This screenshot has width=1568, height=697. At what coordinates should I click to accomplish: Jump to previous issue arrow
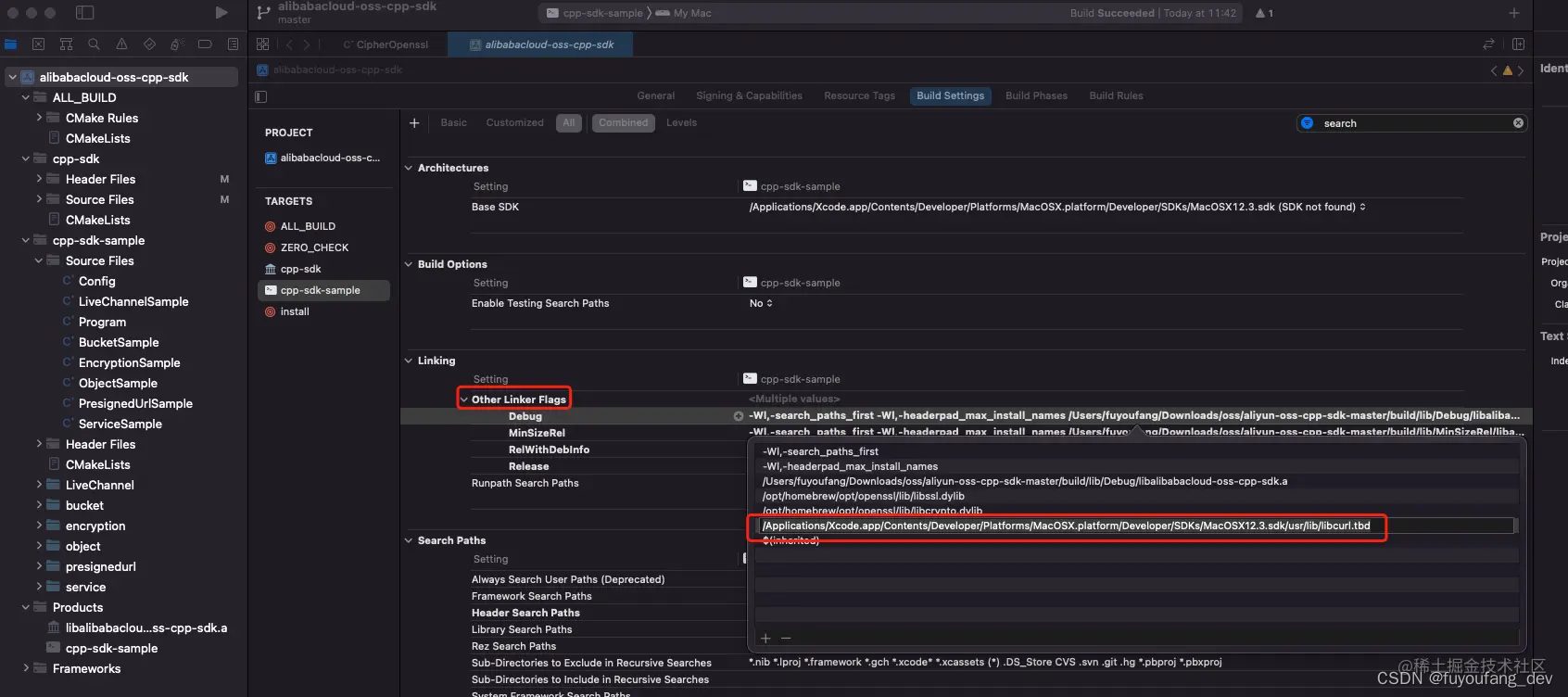click(1494, 70)
